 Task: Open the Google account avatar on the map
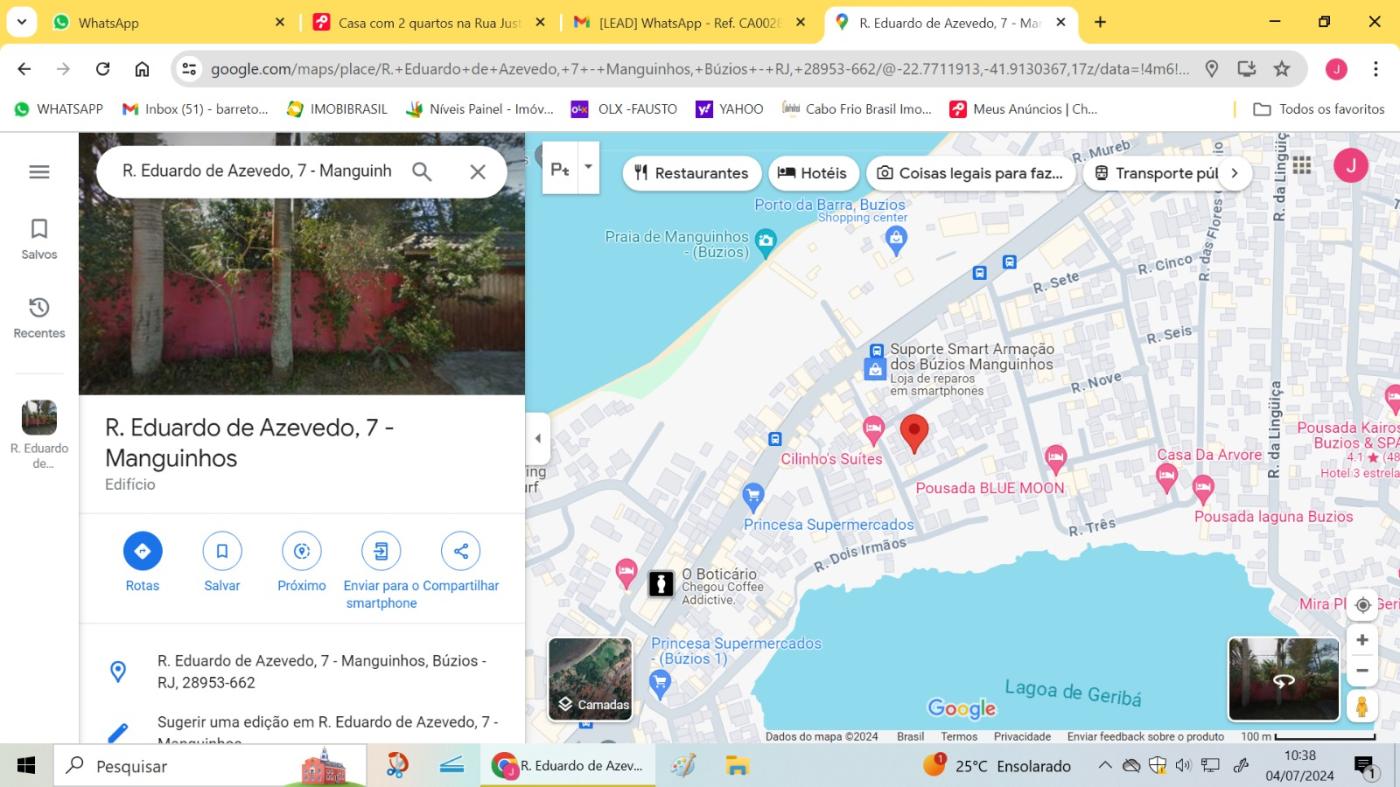[1351, 165]
